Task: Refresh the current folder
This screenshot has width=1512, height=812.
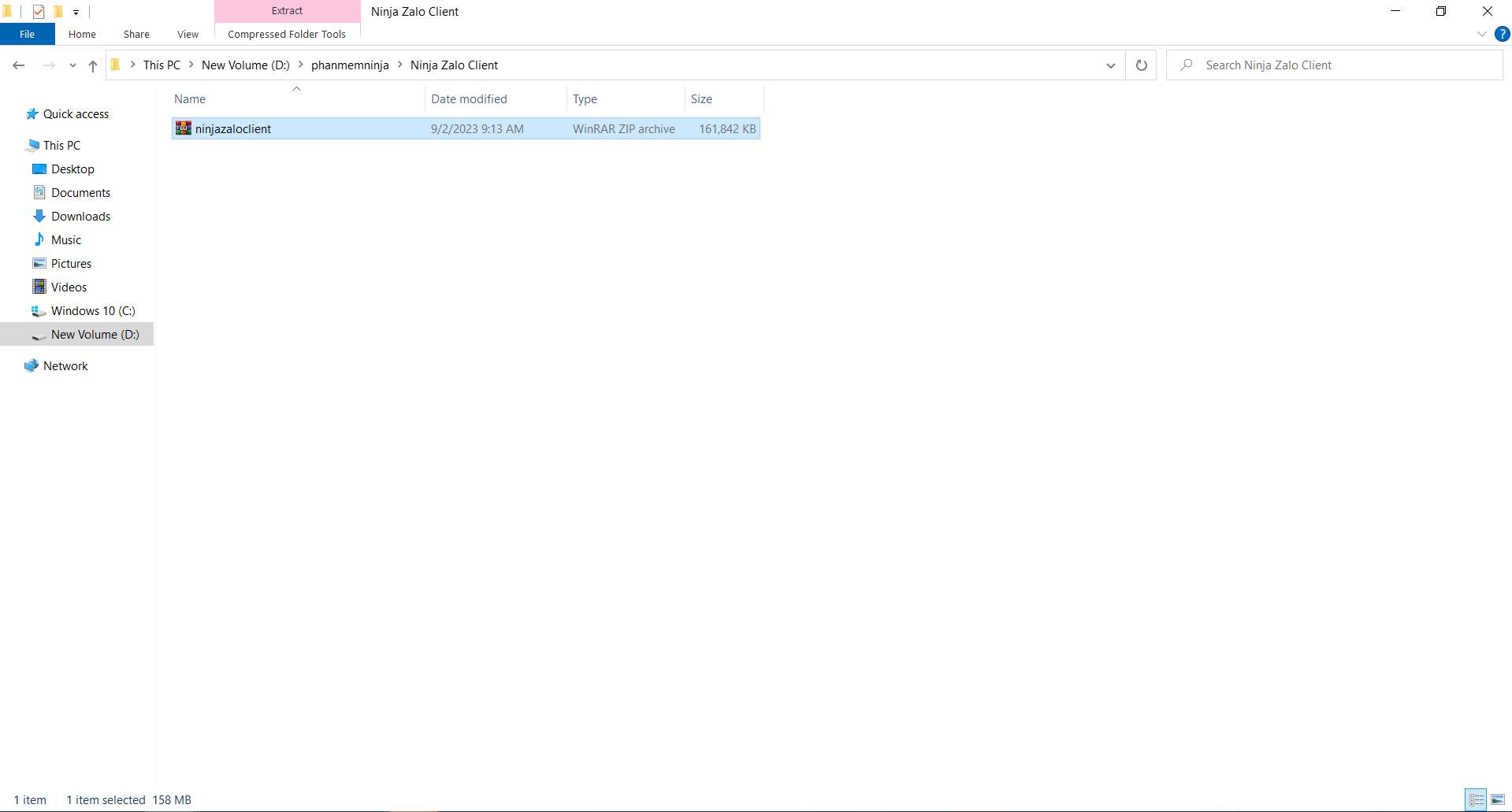Action: [1141, 65]
